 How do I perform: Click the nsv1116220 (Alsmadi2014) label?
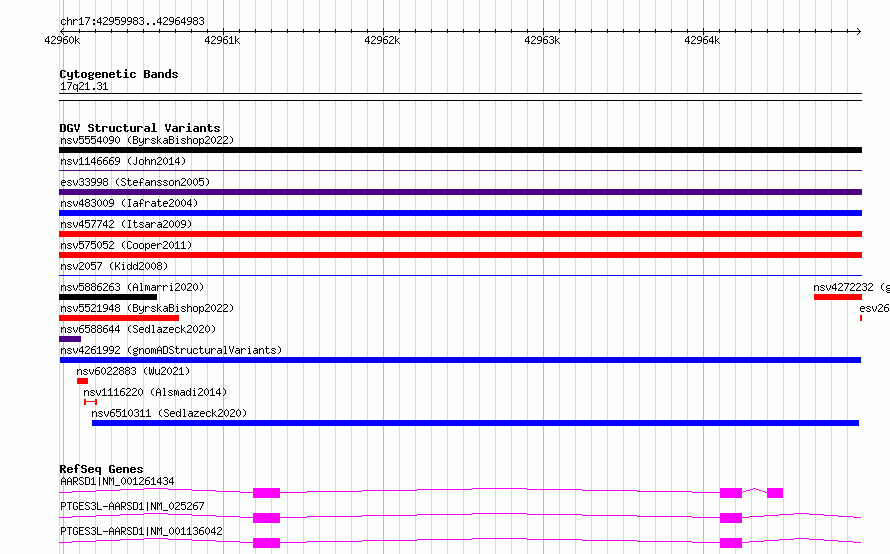(x=155, y=392)
